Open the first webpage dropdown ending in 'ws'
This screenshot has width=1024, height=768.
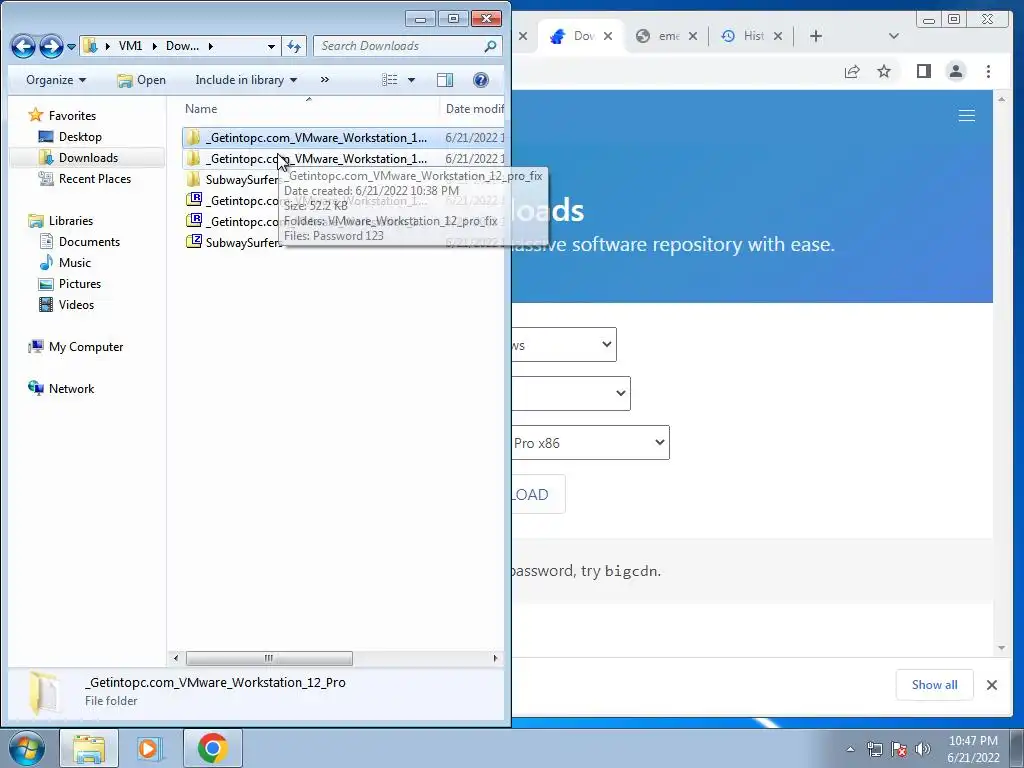564,345
